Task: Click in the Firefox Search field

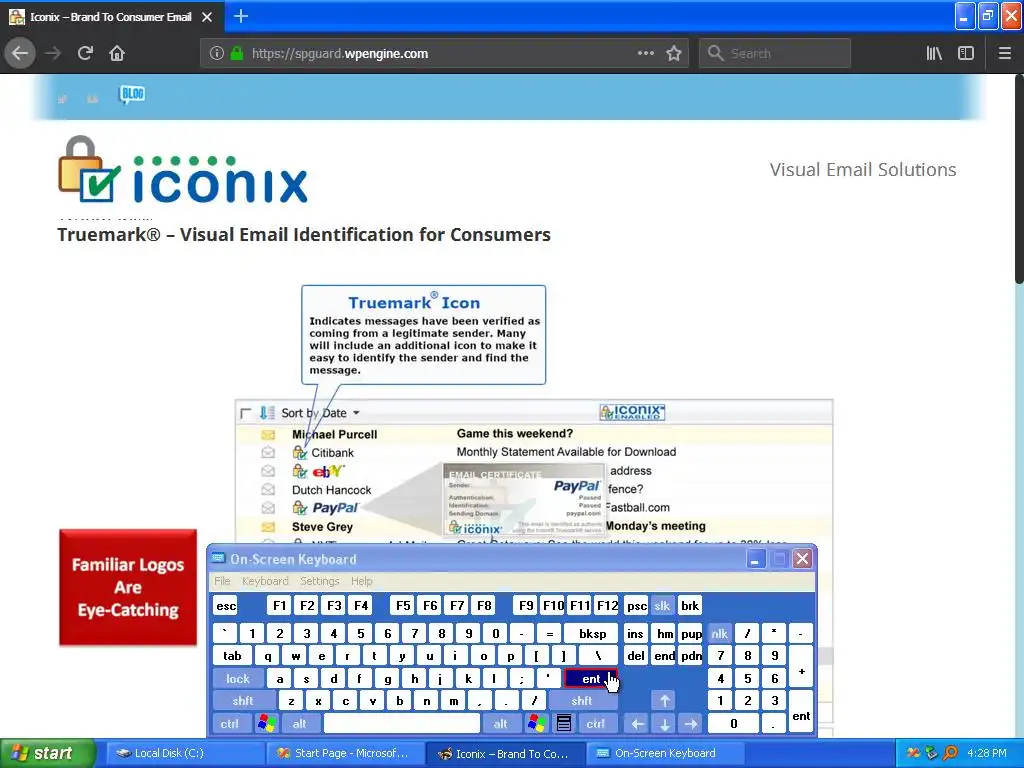Action: 775,54
